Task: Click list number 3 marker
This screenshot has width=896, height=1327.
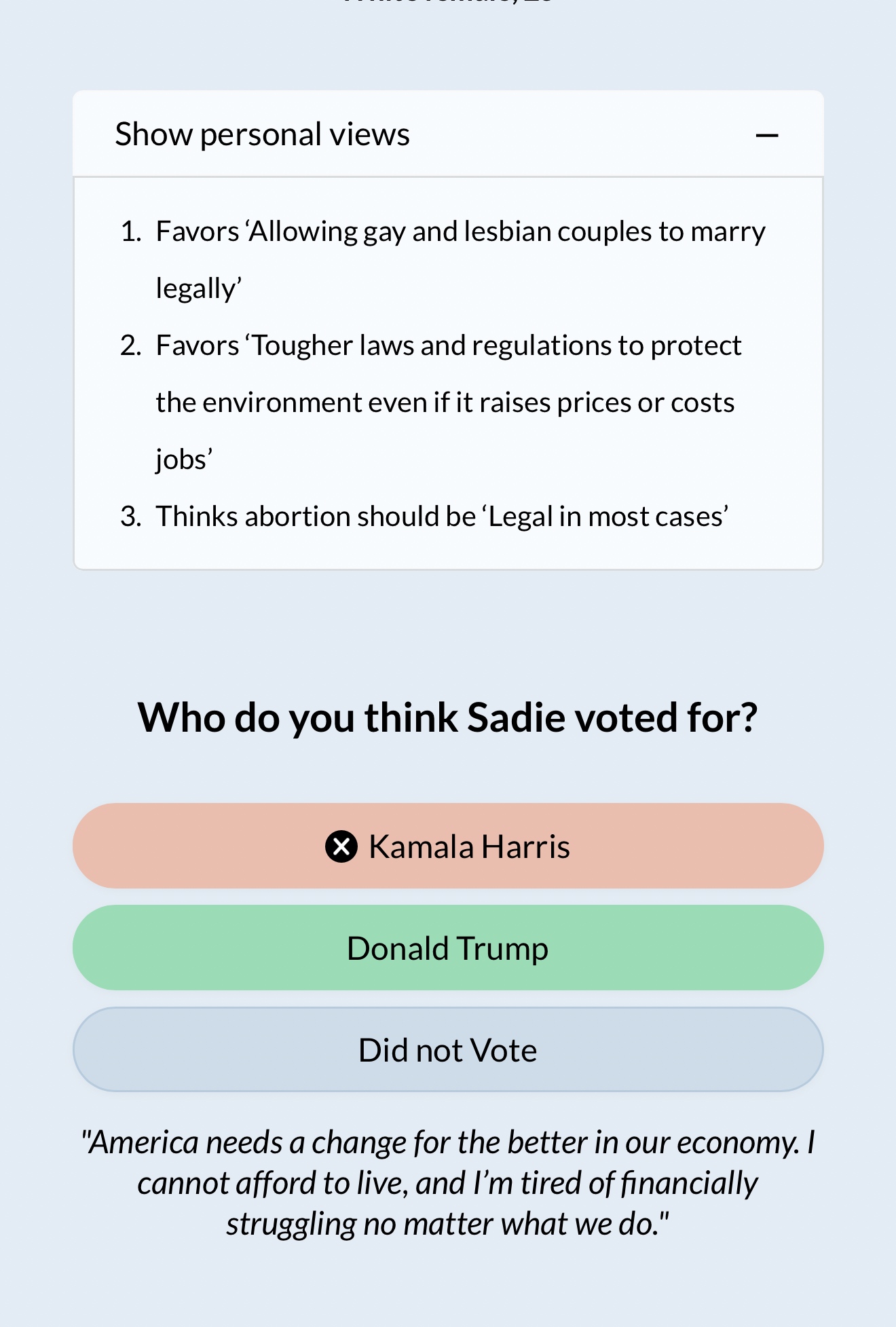Action: tap(130, 517)
